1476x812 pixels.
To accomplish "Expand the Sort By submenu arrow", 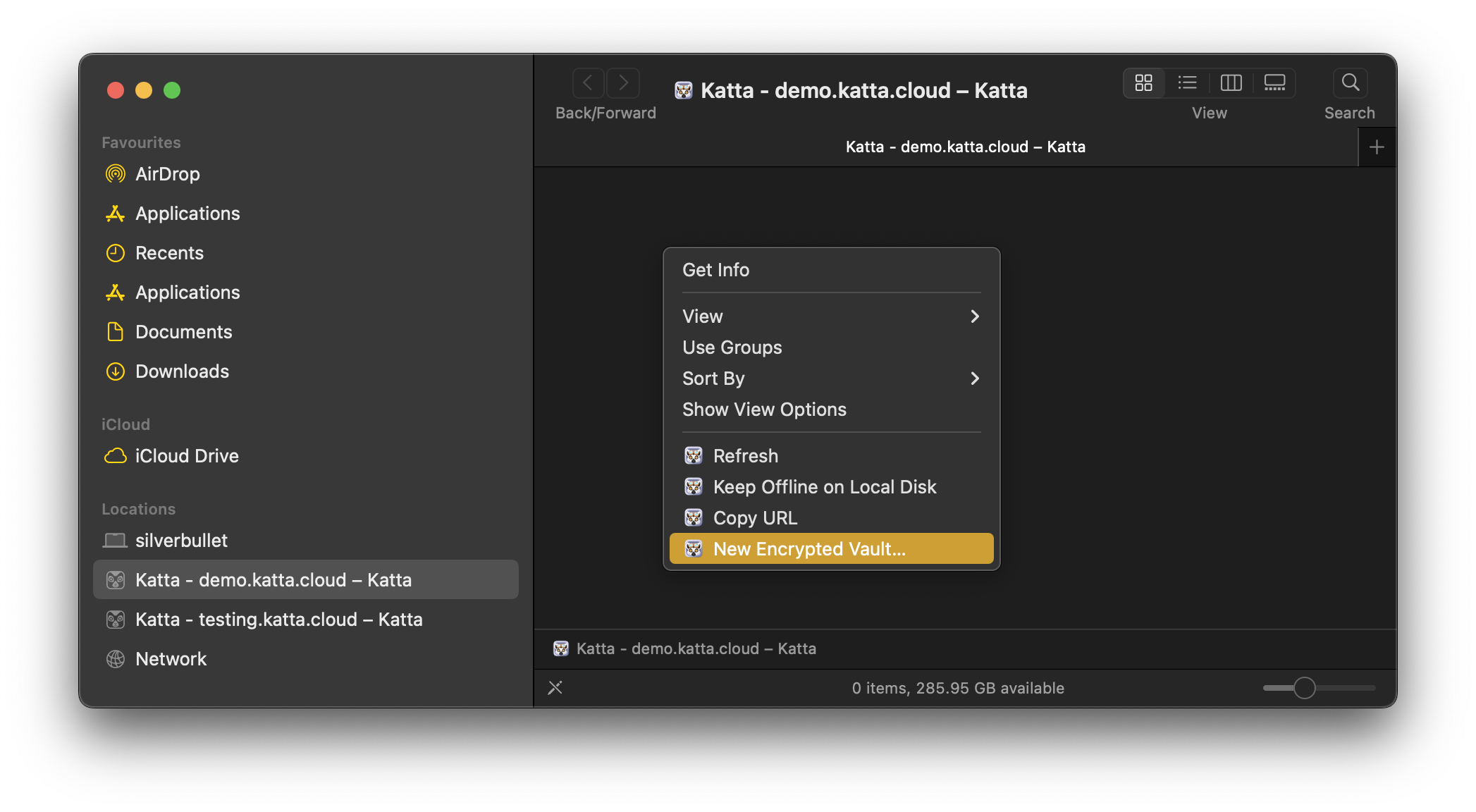I will tap(975, 379).
